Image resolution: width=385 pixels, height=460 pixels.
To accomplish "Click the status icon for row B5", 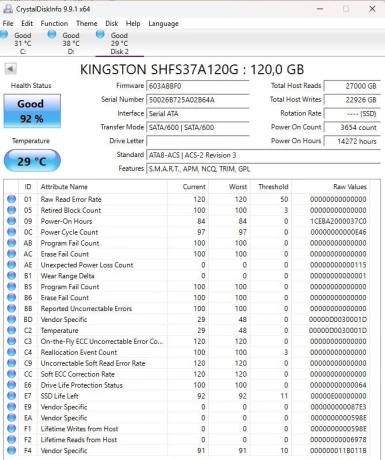I will (x=11, y=287).
